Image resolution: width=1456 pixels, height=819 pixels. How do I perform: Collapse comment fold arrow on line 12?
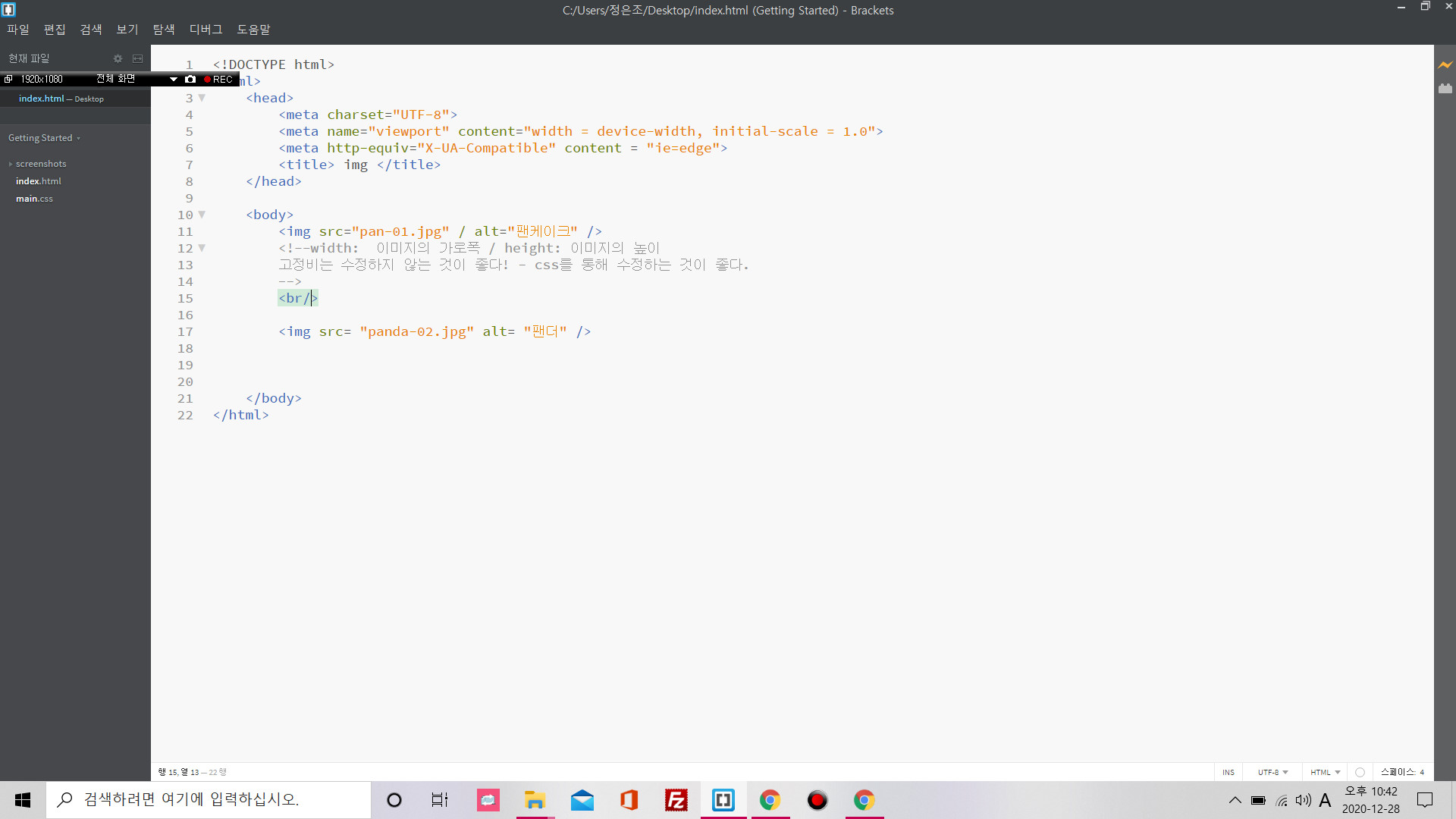202,248
